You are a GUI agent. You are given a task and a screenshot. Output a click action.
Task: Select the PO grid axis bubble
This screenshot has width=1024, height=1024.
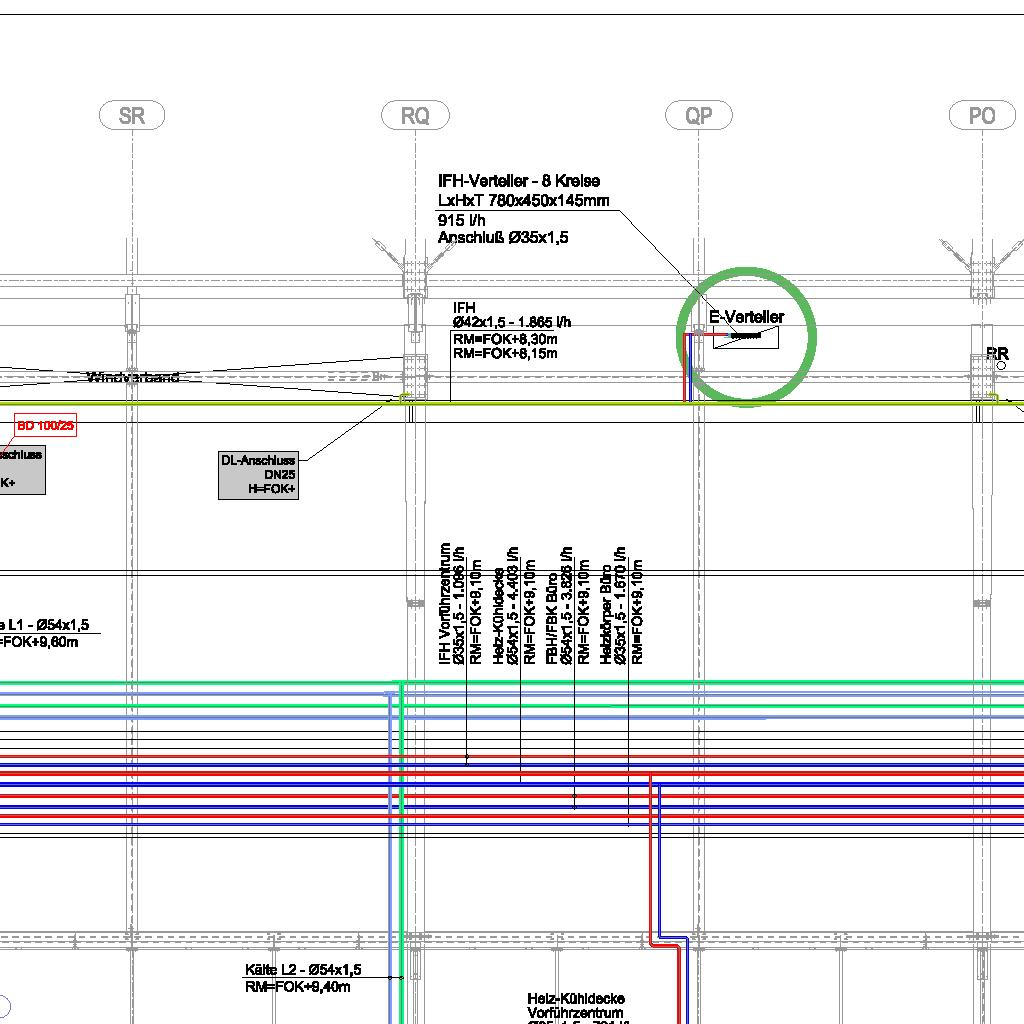(982, 116)
